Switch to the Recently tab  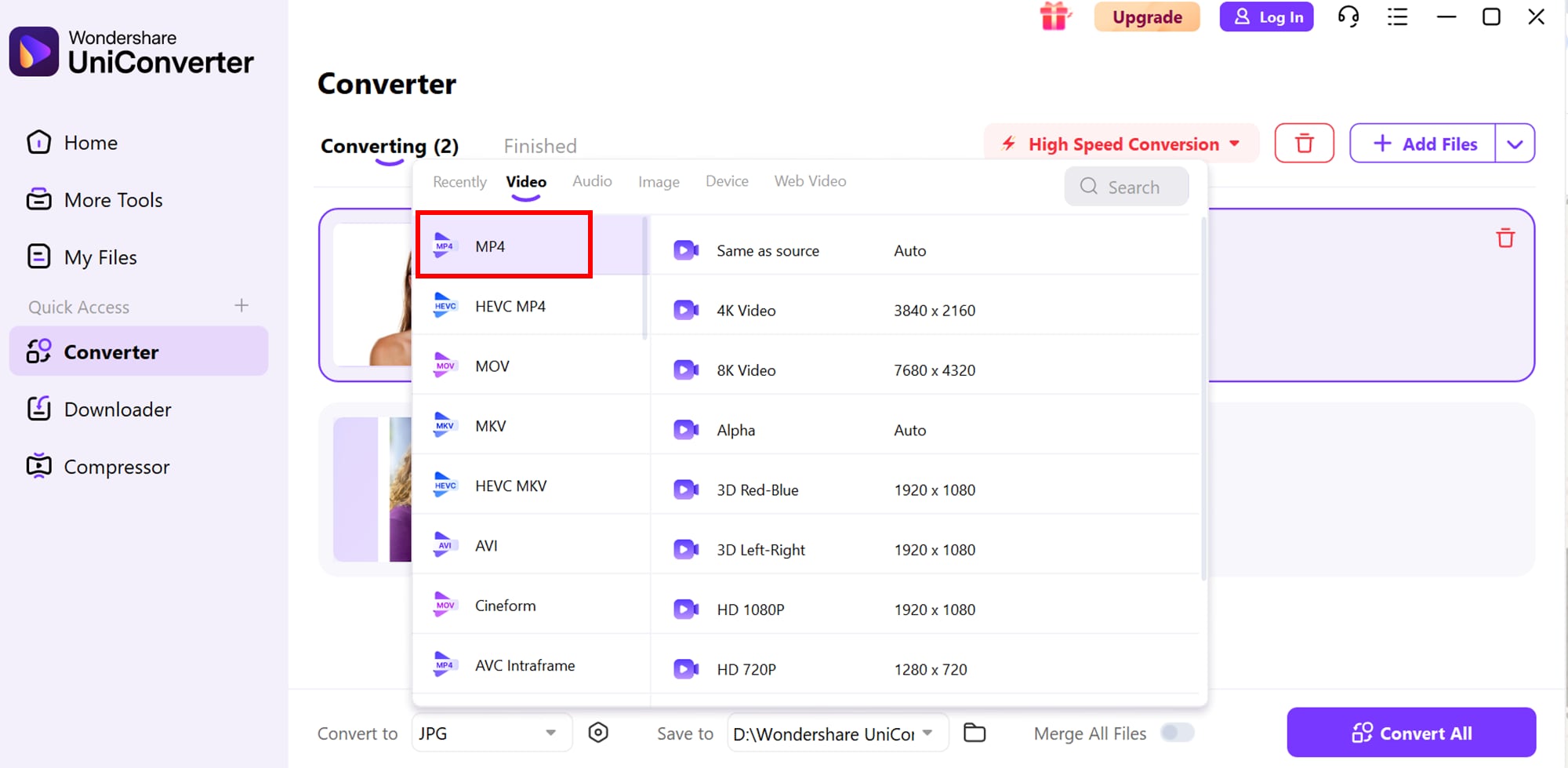459,182
